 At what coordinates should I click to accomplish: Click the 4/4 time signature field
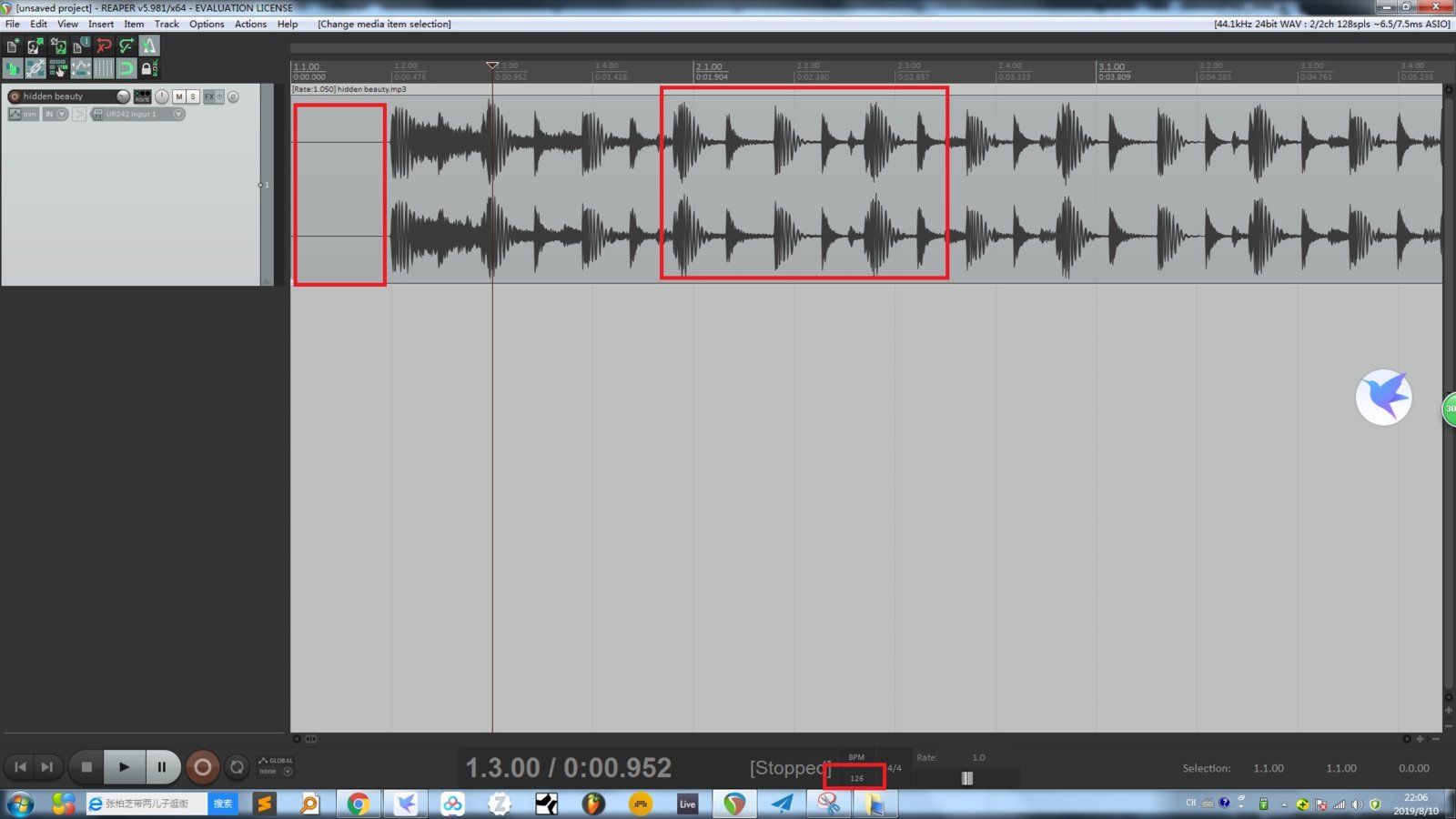[x=895, y=768]
